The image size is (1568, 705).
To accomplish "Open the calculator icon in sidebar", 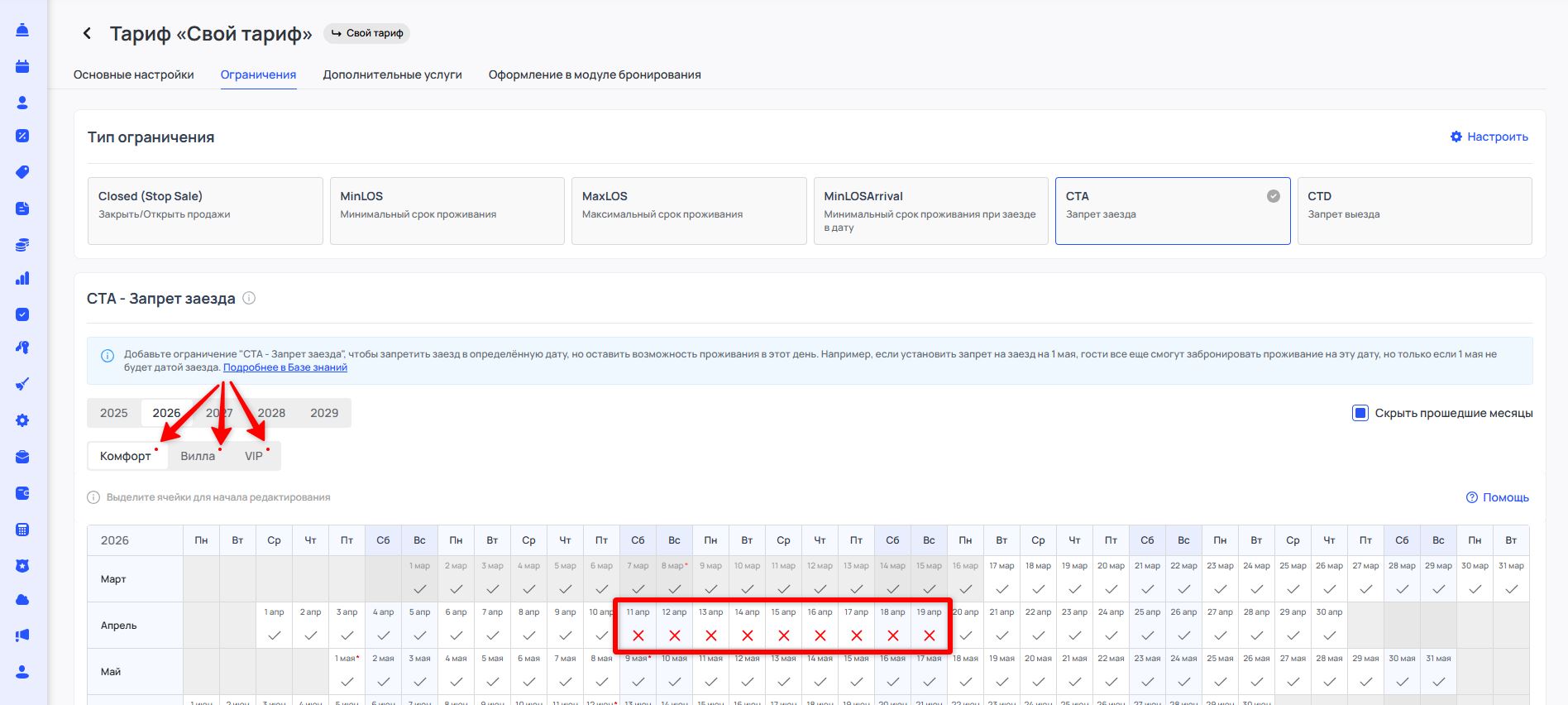I will (x=22, y=530).
